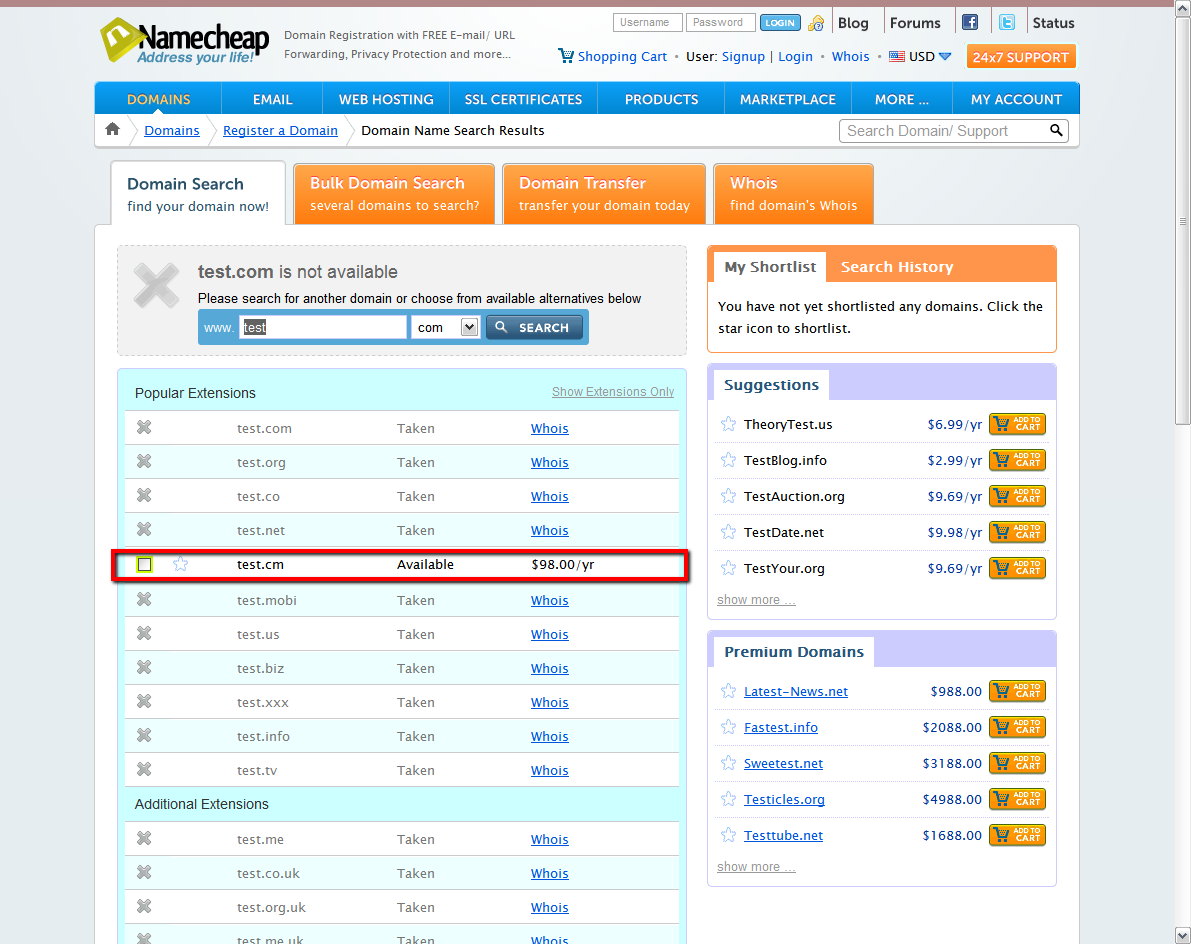Star TestDate.net suggestion
1191x944 pixels.
click(728, 532)
